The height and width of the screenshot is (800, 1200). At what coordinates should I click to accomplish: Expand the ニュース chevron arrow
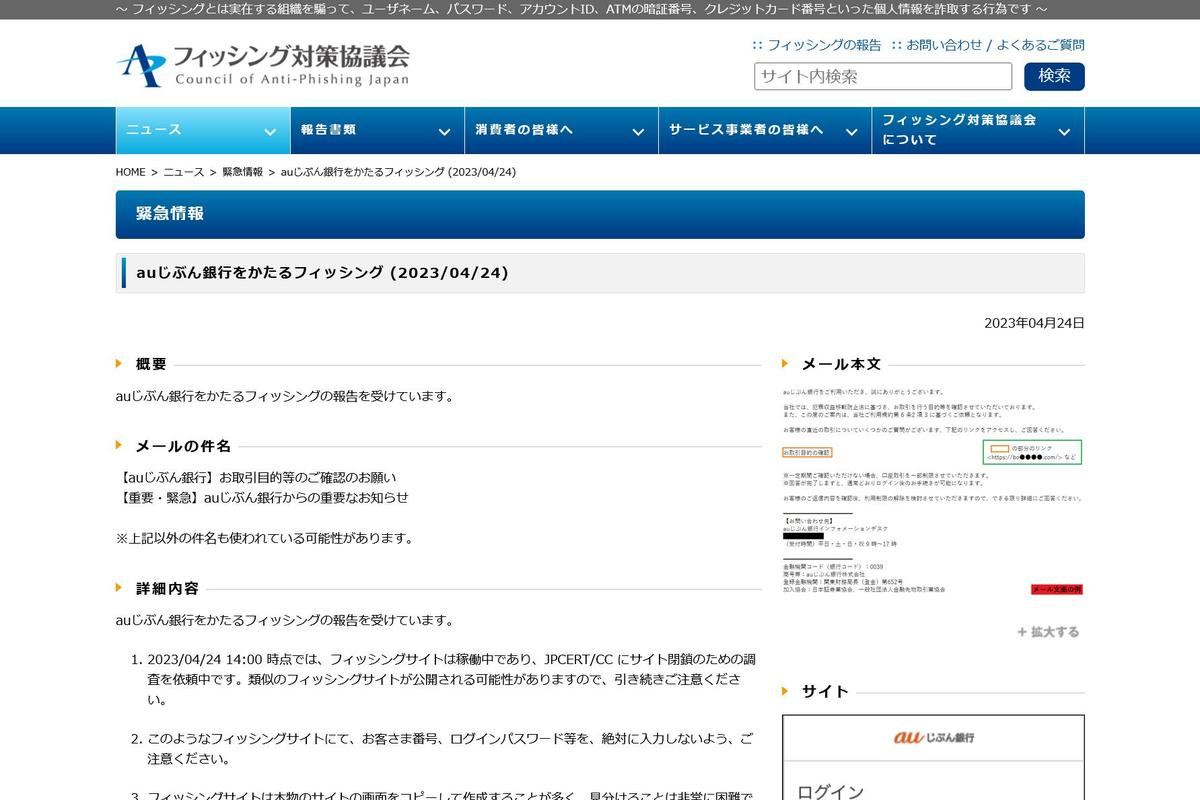[269, 131]
